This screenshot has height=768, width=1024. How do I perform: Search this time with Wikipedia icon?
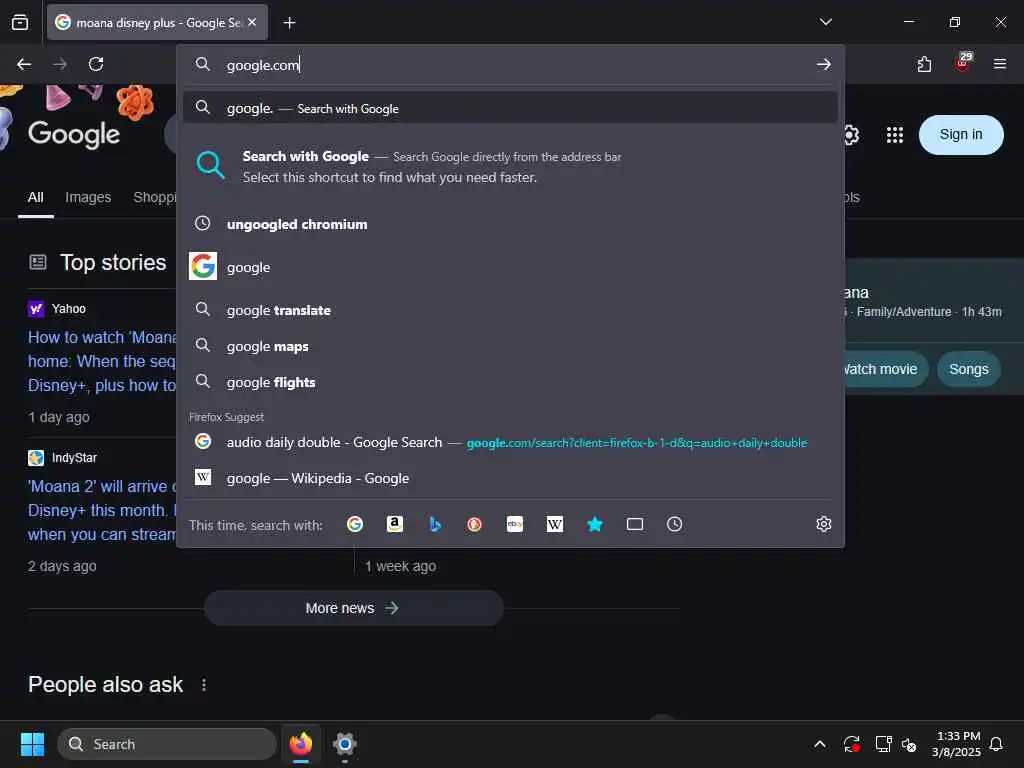(x=554, y=524)
